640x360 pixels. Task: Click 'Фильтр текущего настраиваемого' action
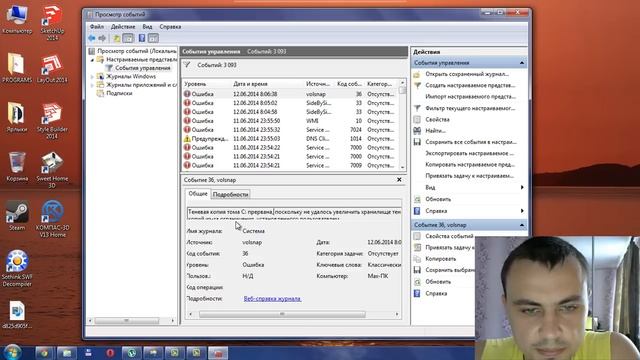[470, 108]
